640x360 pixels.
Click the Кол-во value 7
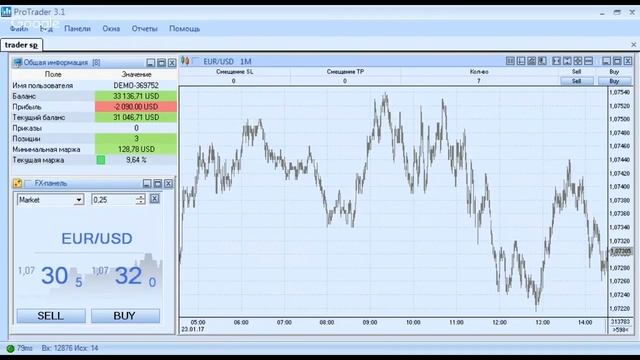pyautogui.click(x=479, y=81)
